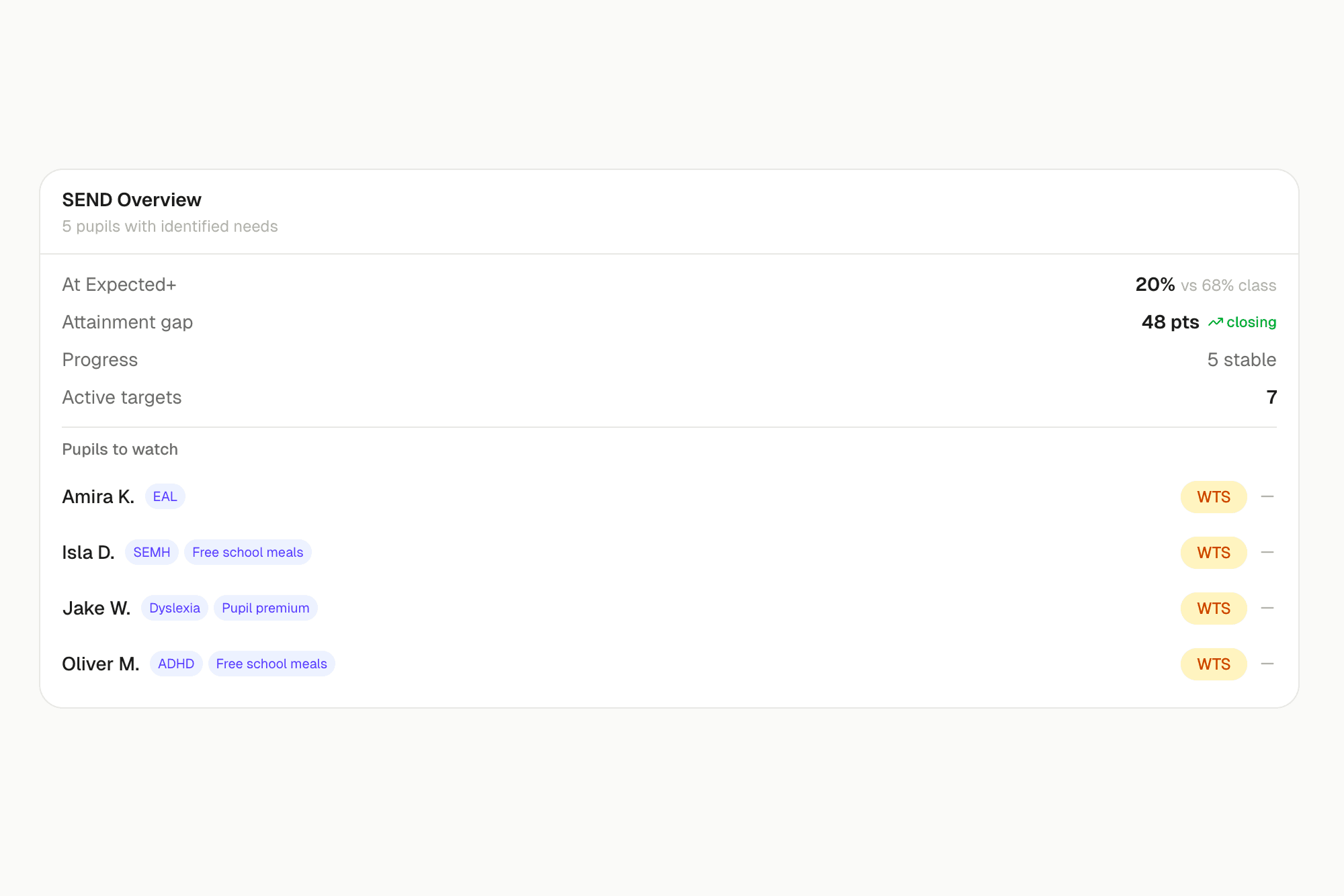This screenshot has width=1344, height=896.
Task: Click Isla D.'s Free school meals tag
Action: (247, 553)
